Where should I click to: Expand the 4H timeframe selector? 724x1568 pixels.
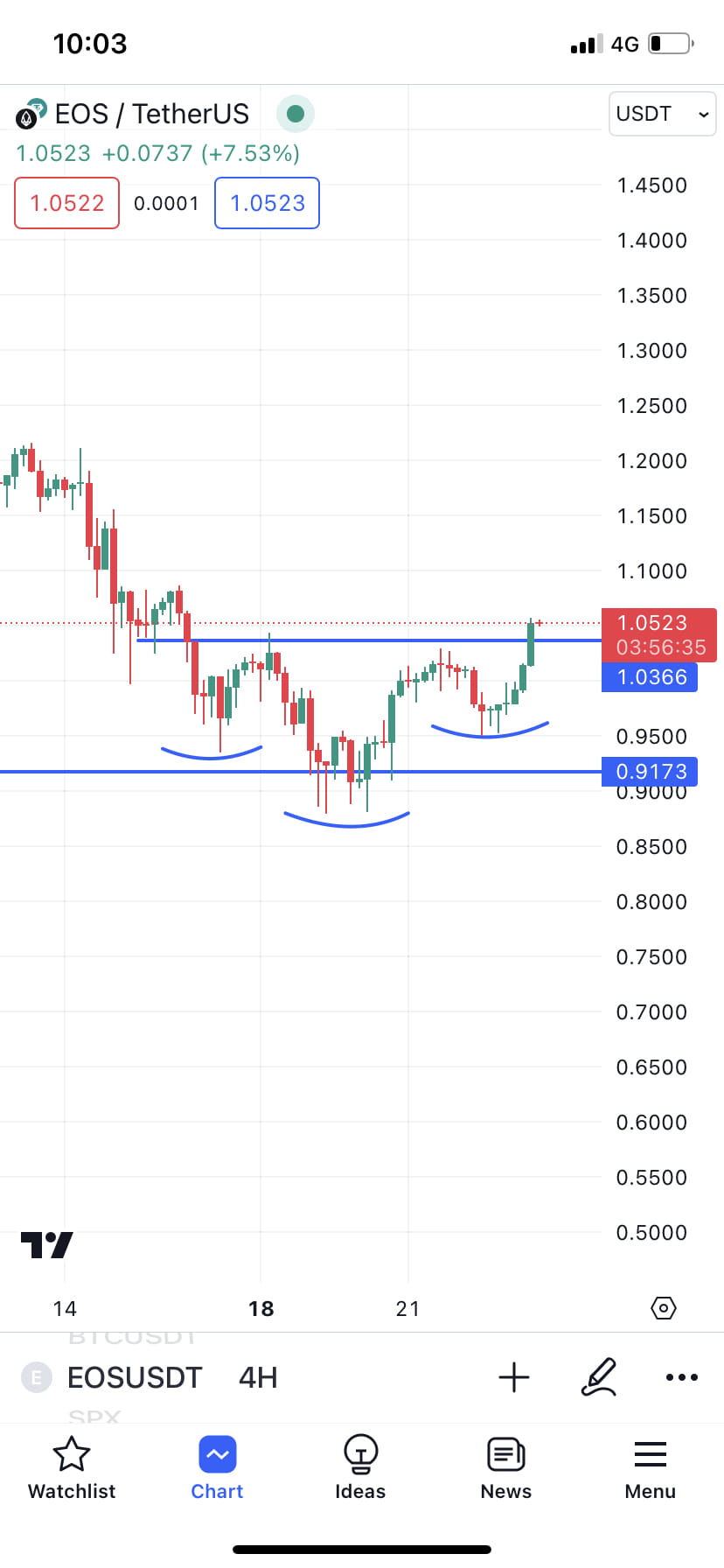[257, 1377]
